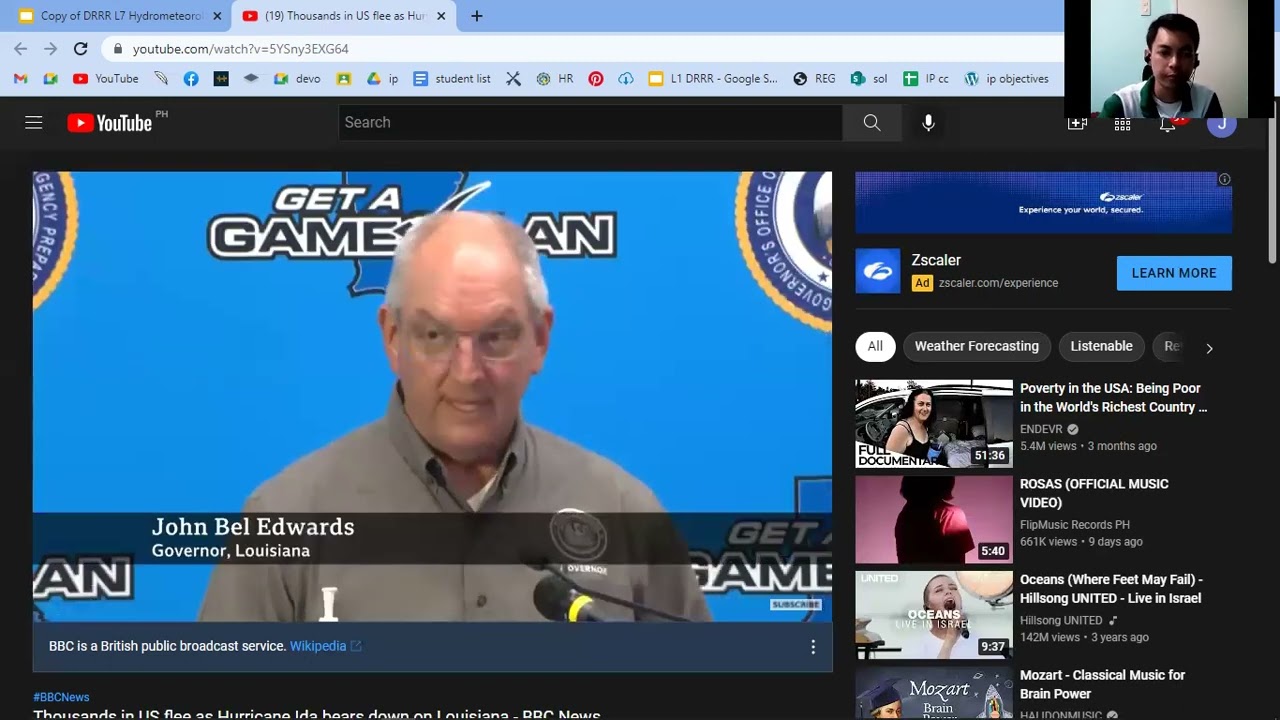
Task: Open the REG bookmark
Action: click(814, 78)
